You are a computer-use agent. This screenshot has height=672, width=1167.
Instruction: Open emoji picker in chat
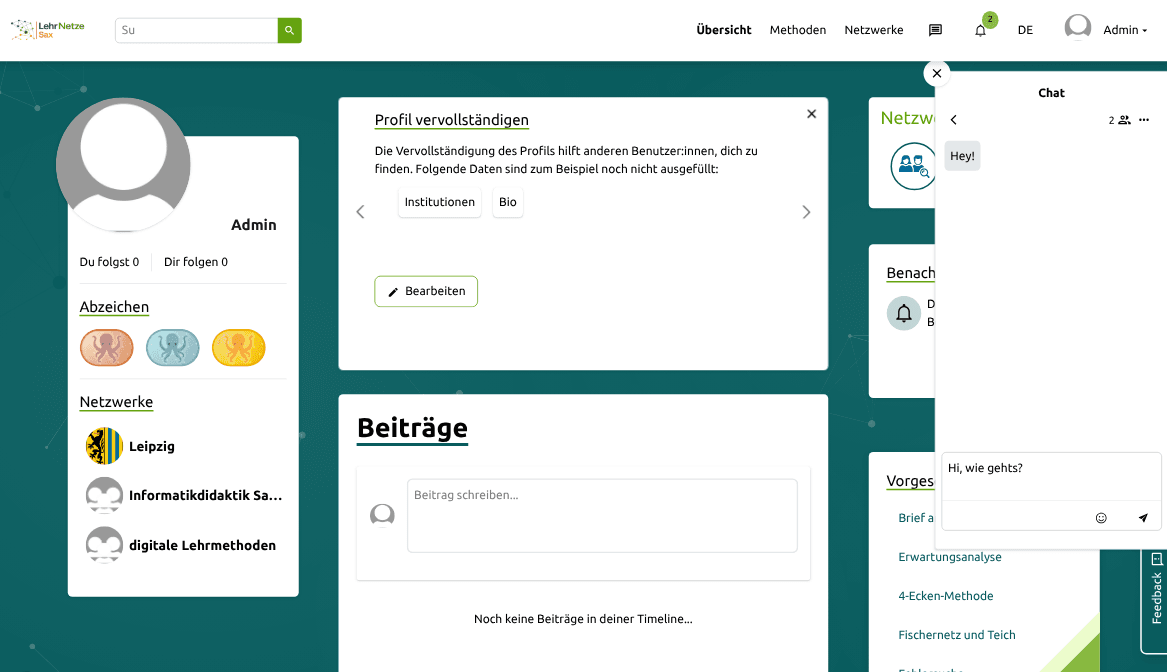click(1102, 518)
